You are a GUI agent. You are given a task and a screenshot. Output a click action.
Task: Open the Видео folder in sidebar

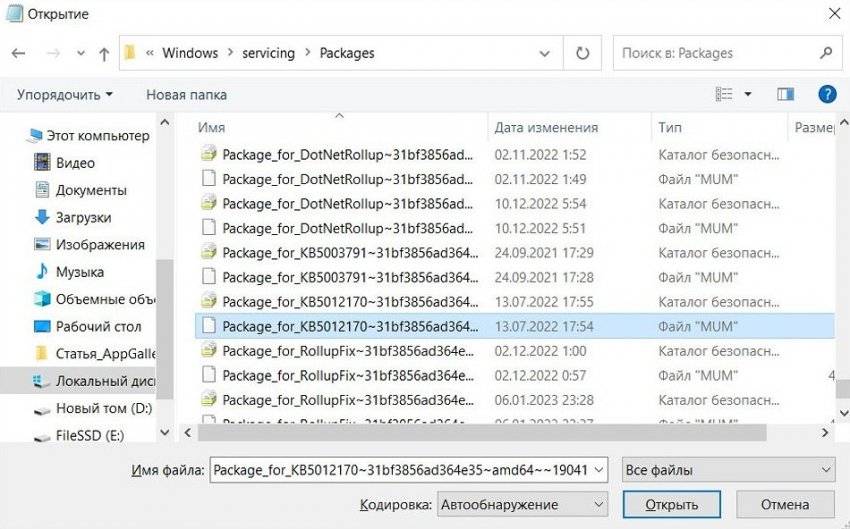coord(75,163)
